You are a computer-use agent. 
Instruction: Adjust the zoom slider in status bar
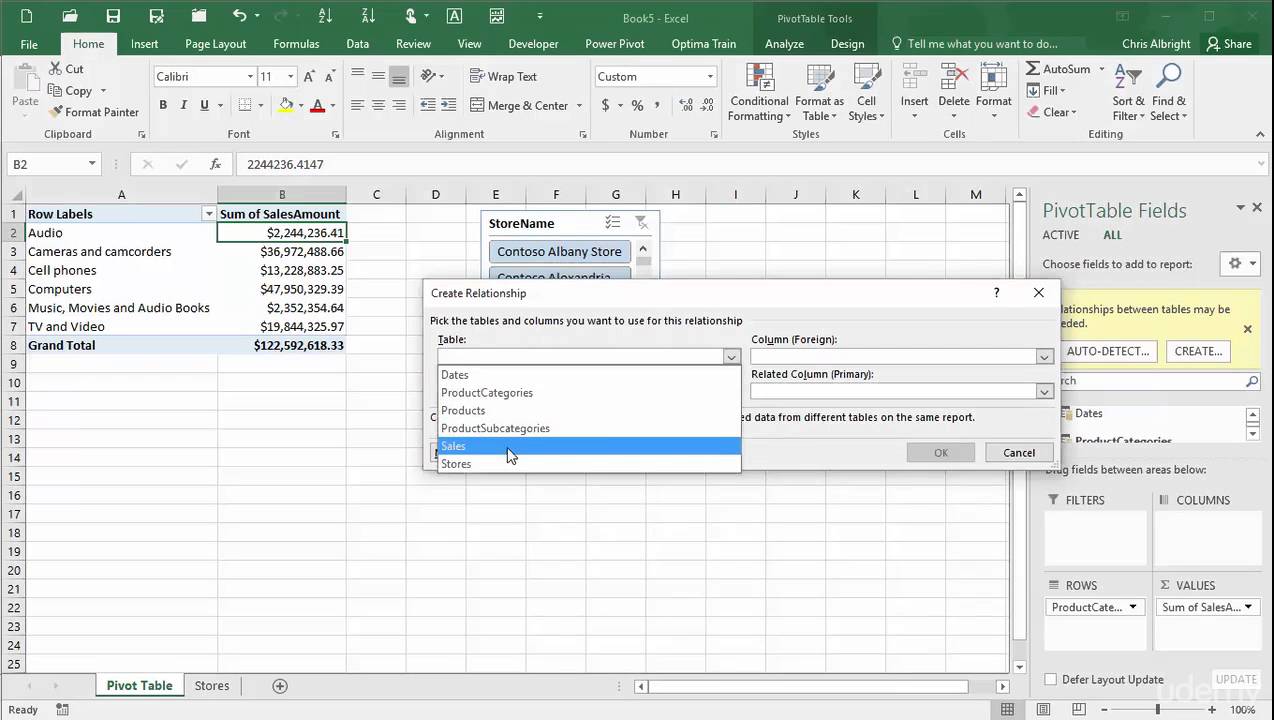tap(1158, 710)
